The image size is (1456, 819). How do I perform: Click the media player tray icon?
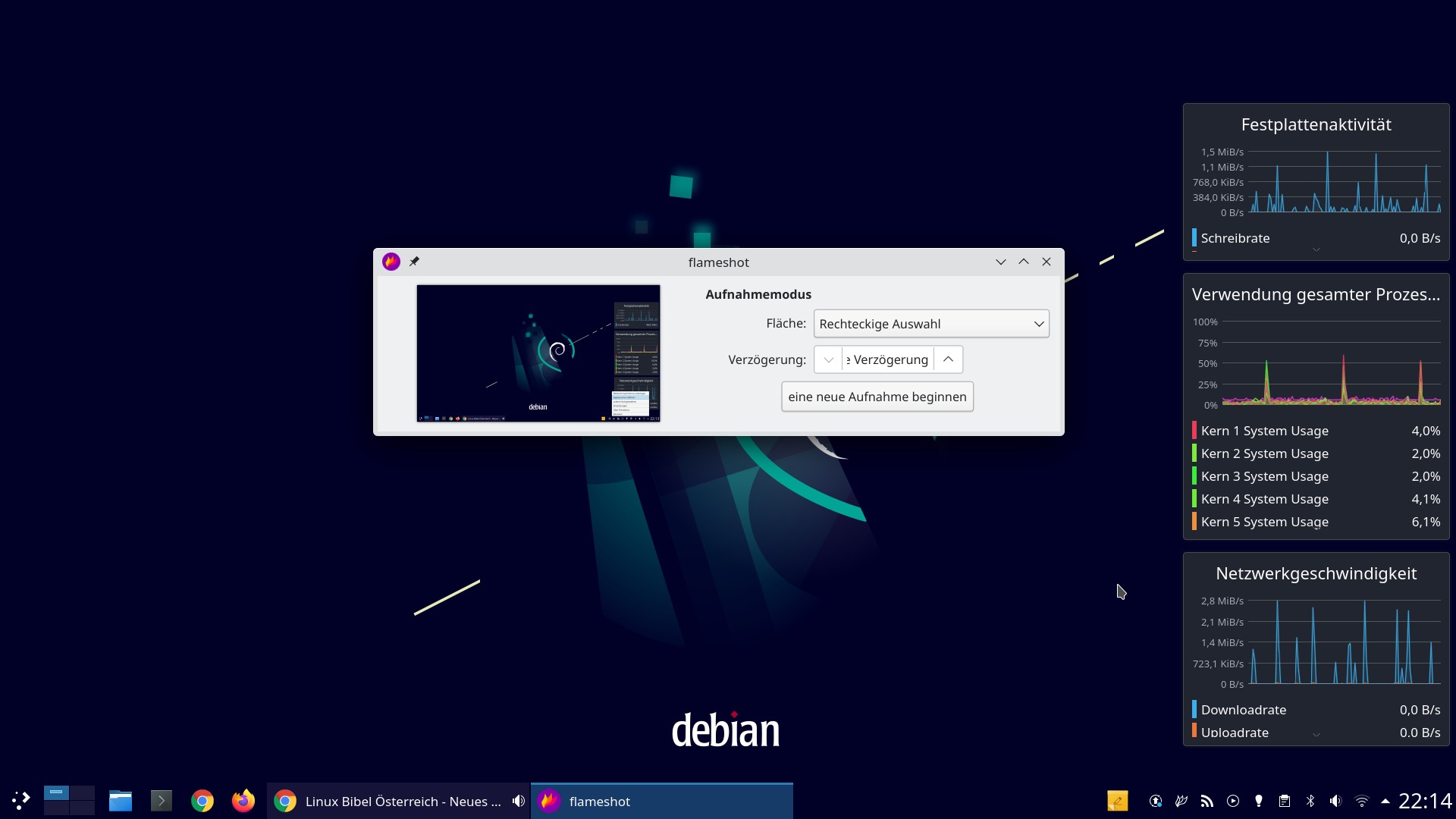(x=1233, y=801)
